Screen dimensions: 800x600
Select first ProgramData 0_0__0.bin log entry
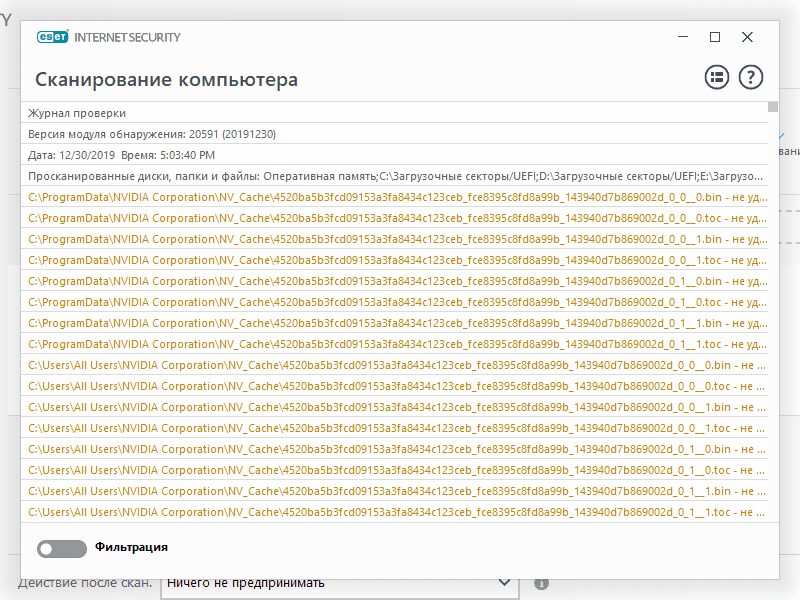[x=397, y=197]
